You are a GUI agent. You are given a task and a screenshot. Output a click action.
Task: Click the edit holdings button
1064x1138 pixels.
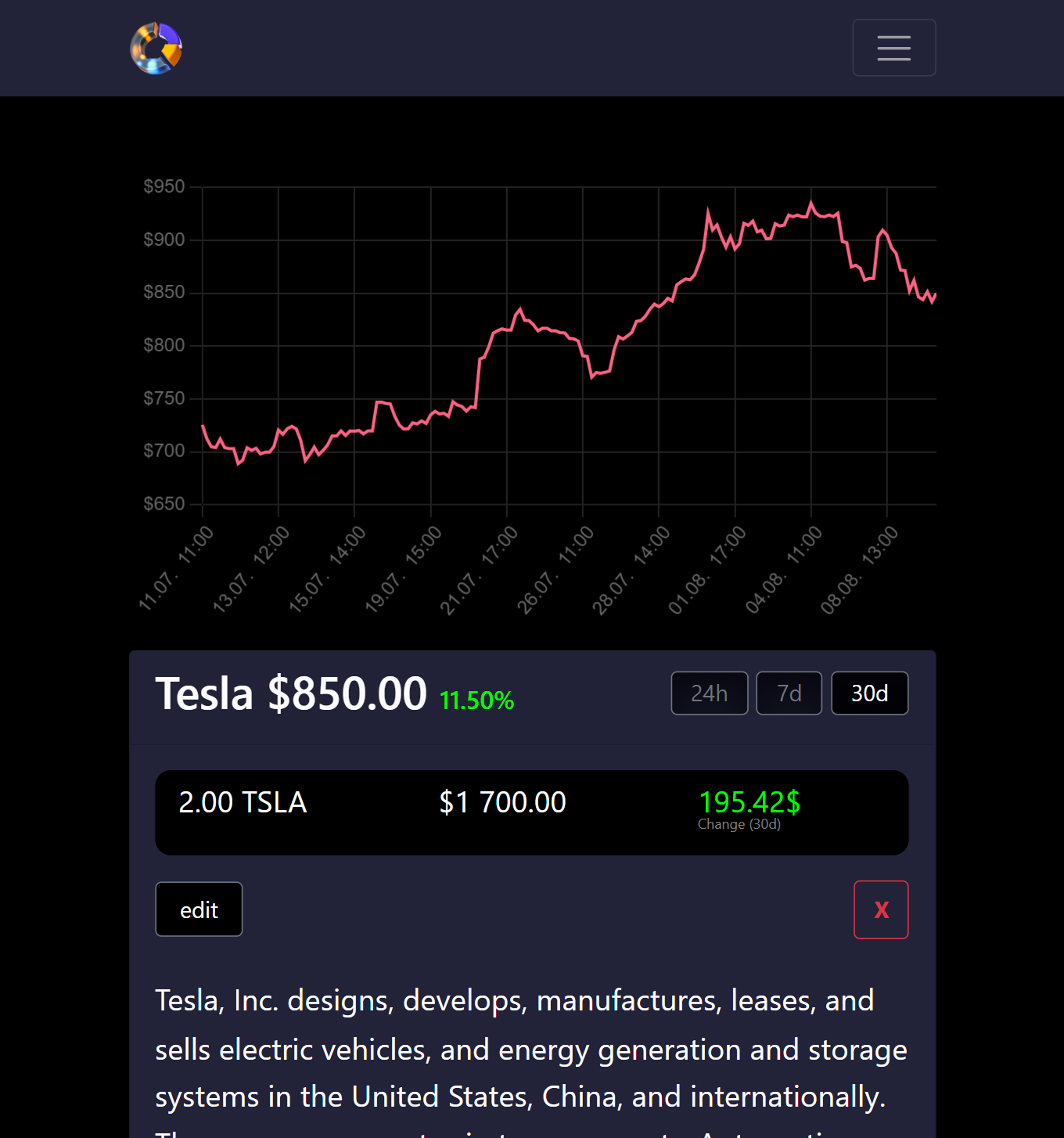tap(199, 909)
